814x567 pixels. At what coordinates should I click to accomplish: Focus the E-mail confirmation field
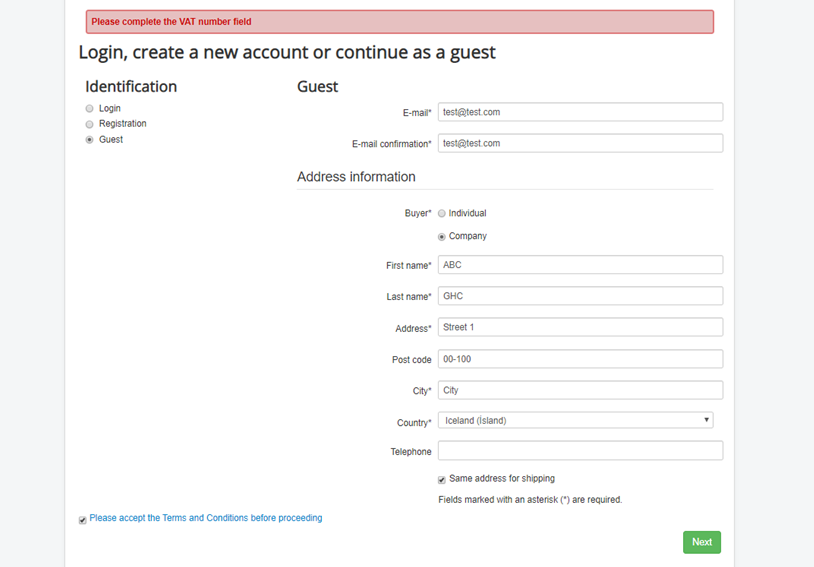click(580, 143)
